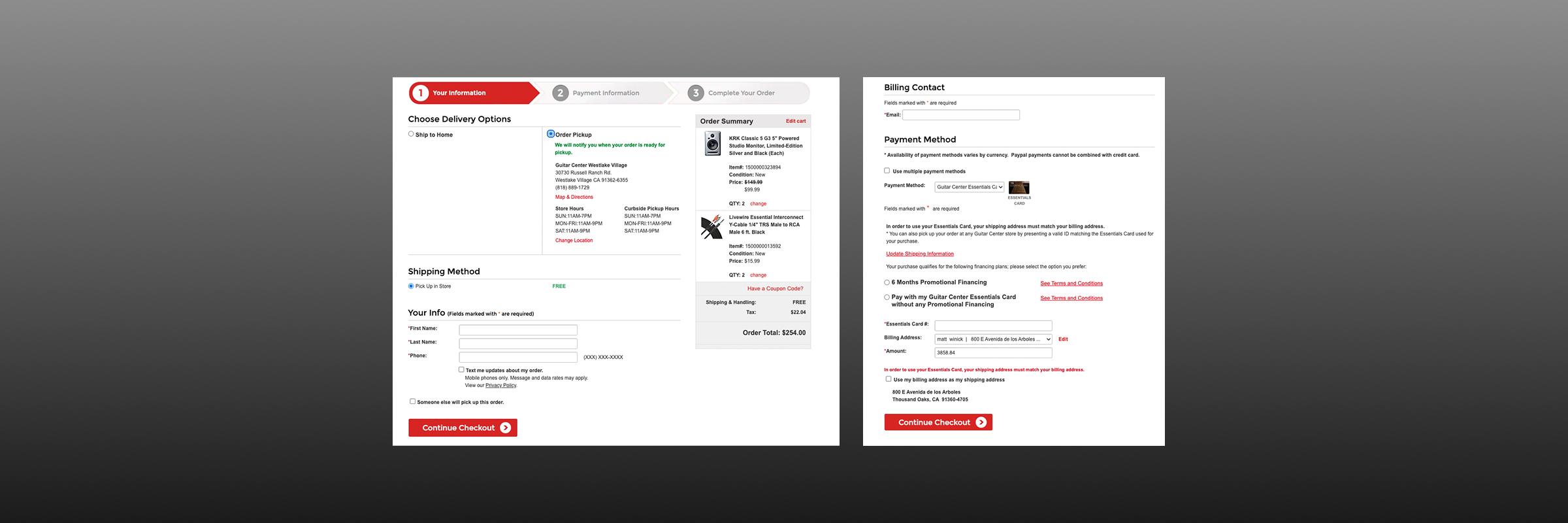Select Order Pickup radio button
1568x523 pixels.
pyautogui.click(x=551, y=134)
